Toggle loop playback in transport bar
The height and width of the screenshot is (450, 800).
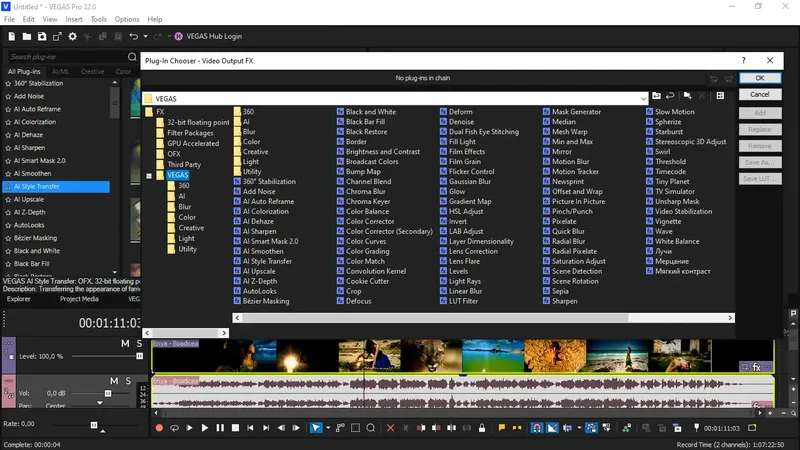point(174,428)
